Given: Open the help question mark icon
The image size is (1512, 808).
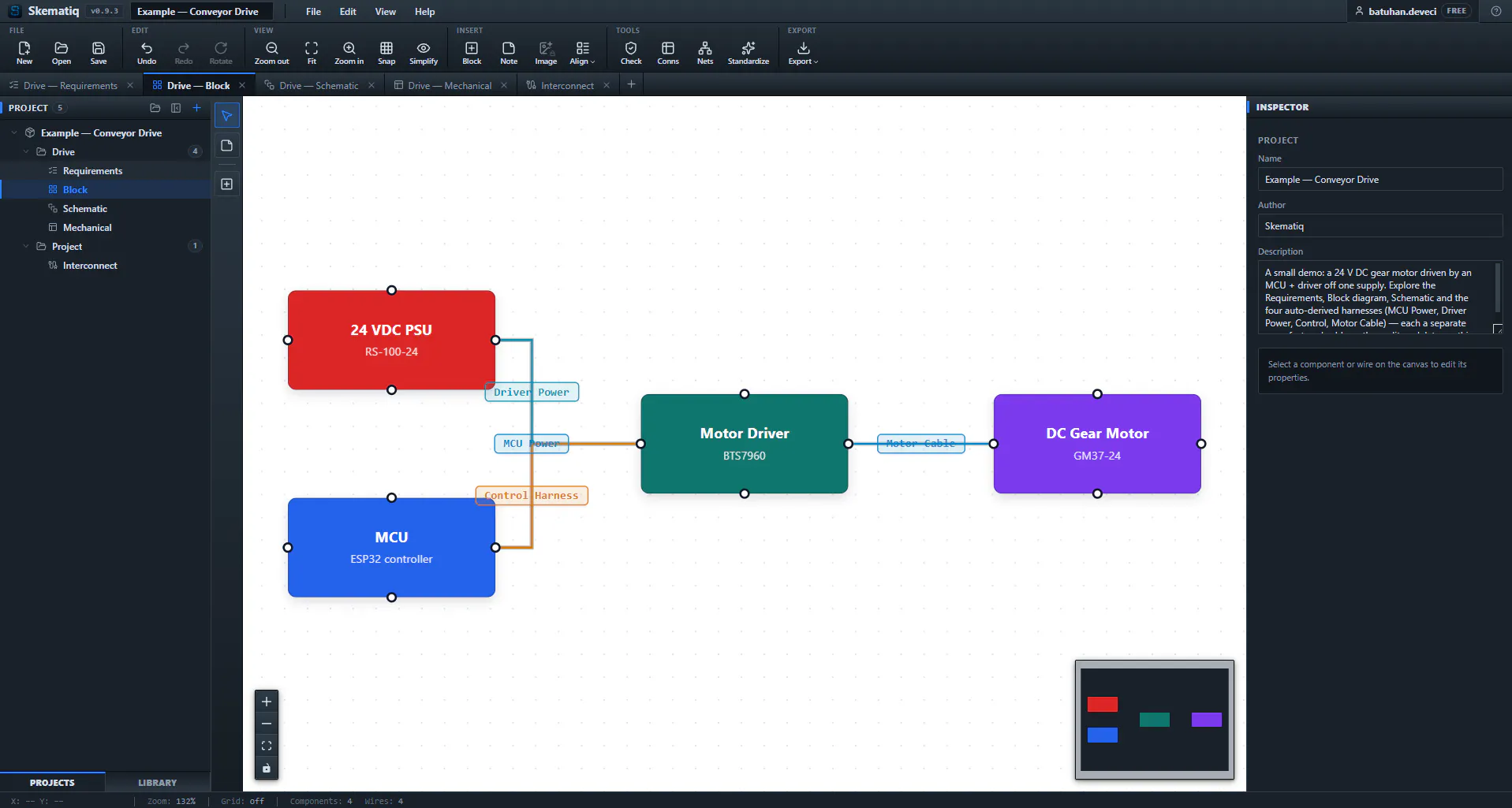Looking at the screenshot, I should (1495, 11).
